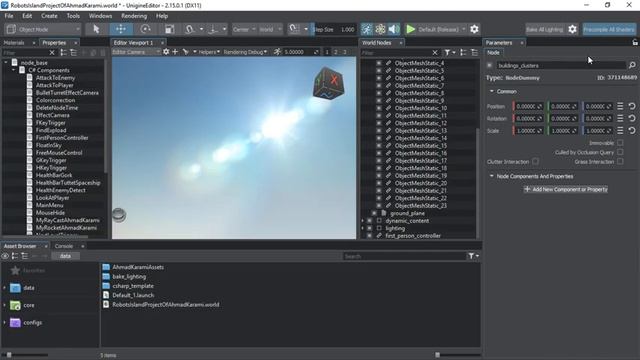The height and width of the screenshot is (360, 640).
Task: Toggle the Physics atom button
Action: click(380, 29)
